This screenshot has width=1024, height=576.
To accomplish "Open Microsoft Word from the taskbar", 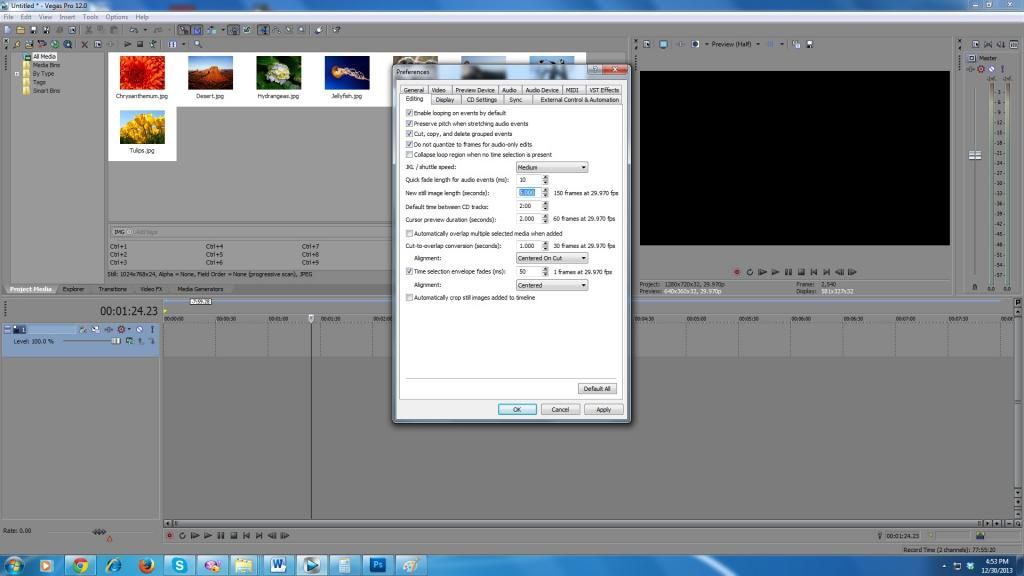I will point(278,565).
